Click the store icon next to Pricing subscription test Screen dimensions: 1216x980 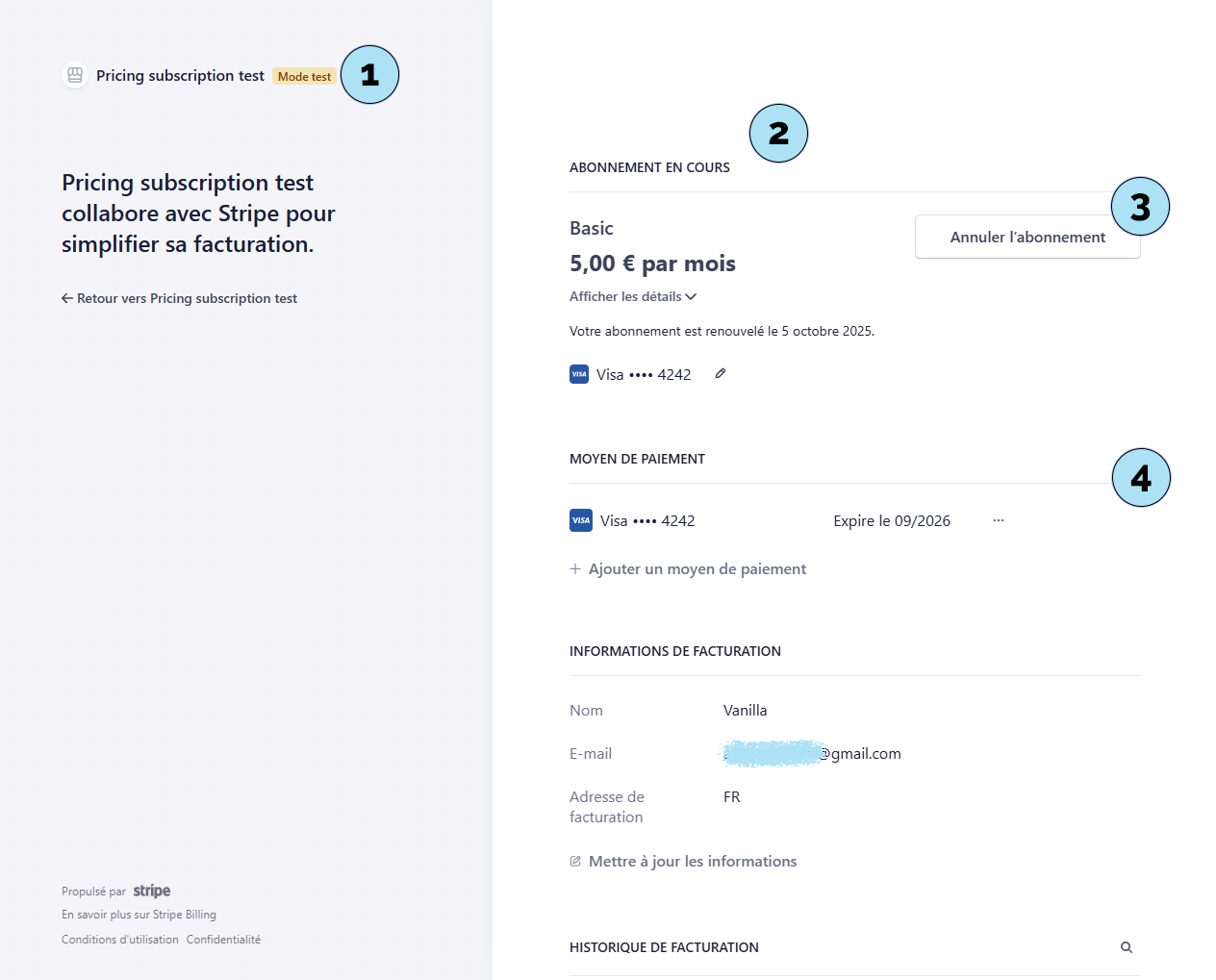pos(75,75)
